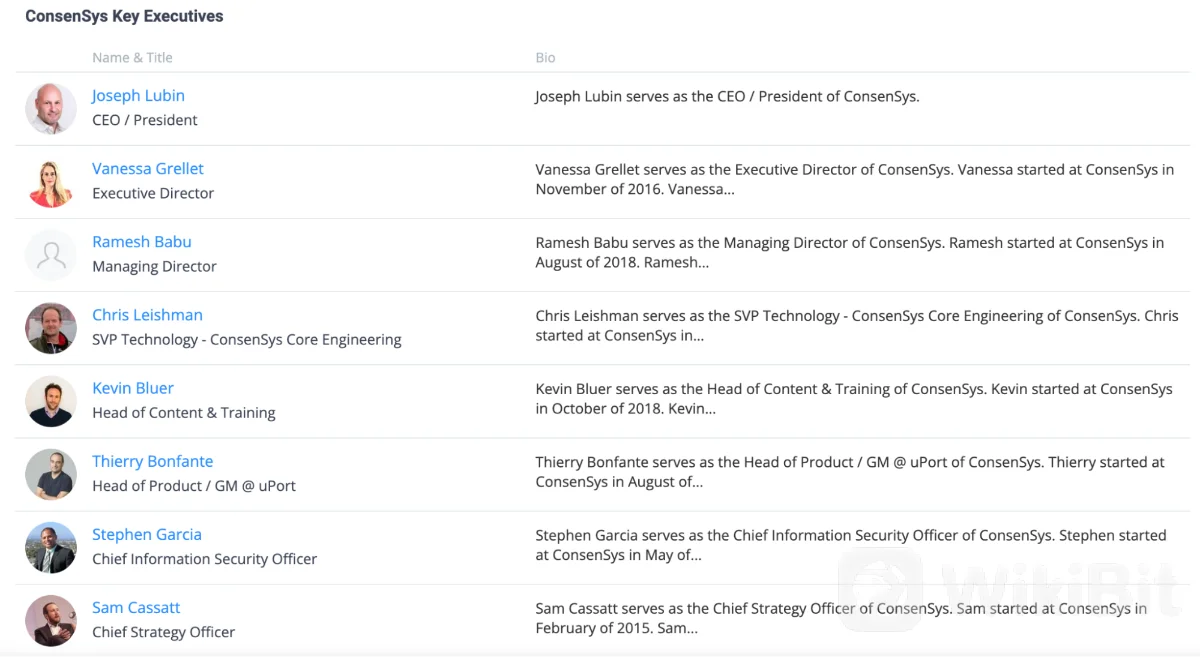This screenshot has height=657, width=1200.
Task: Click Vanessa Grellet's truncated bio text
Action: point(854,180)
